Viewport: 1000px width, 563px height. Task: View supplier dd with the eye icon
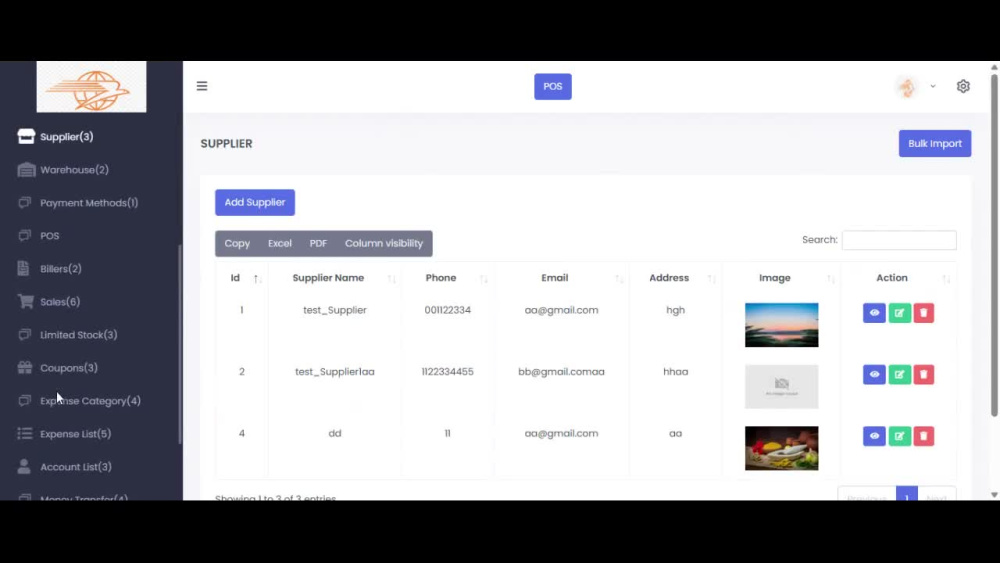(x=874, y=436)
